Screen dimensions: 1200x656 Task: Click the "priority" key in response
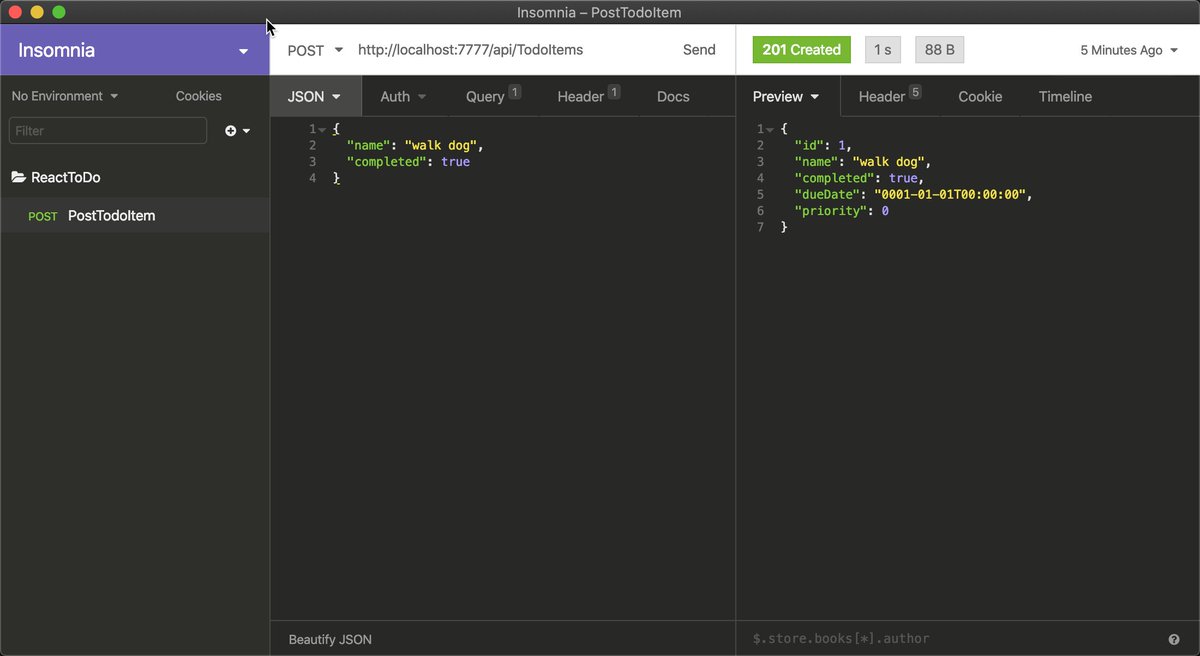831,211
